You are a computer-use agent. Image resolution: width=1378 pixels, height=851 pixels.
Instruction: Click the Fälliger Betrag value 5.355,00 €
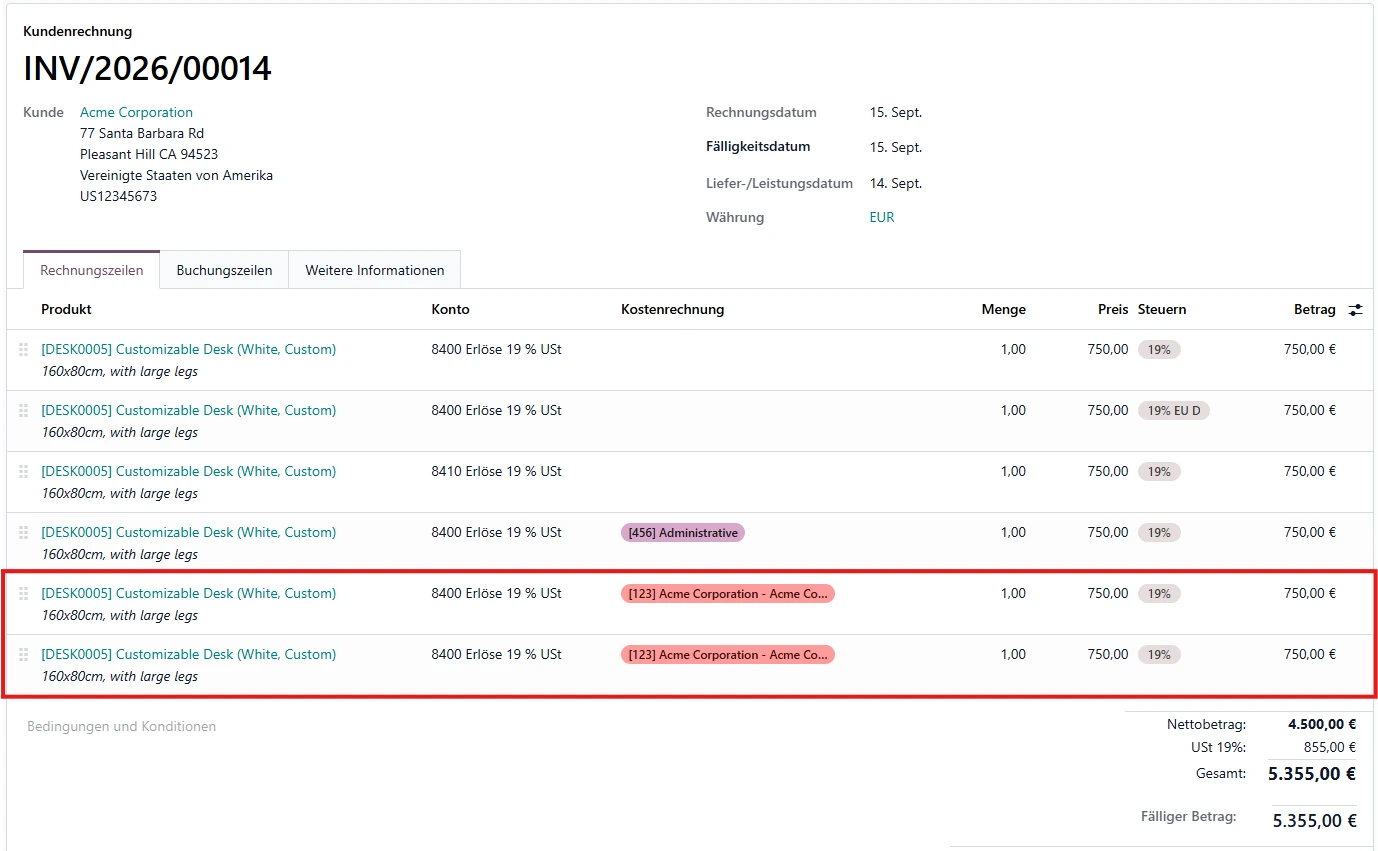pos(1314,821)
